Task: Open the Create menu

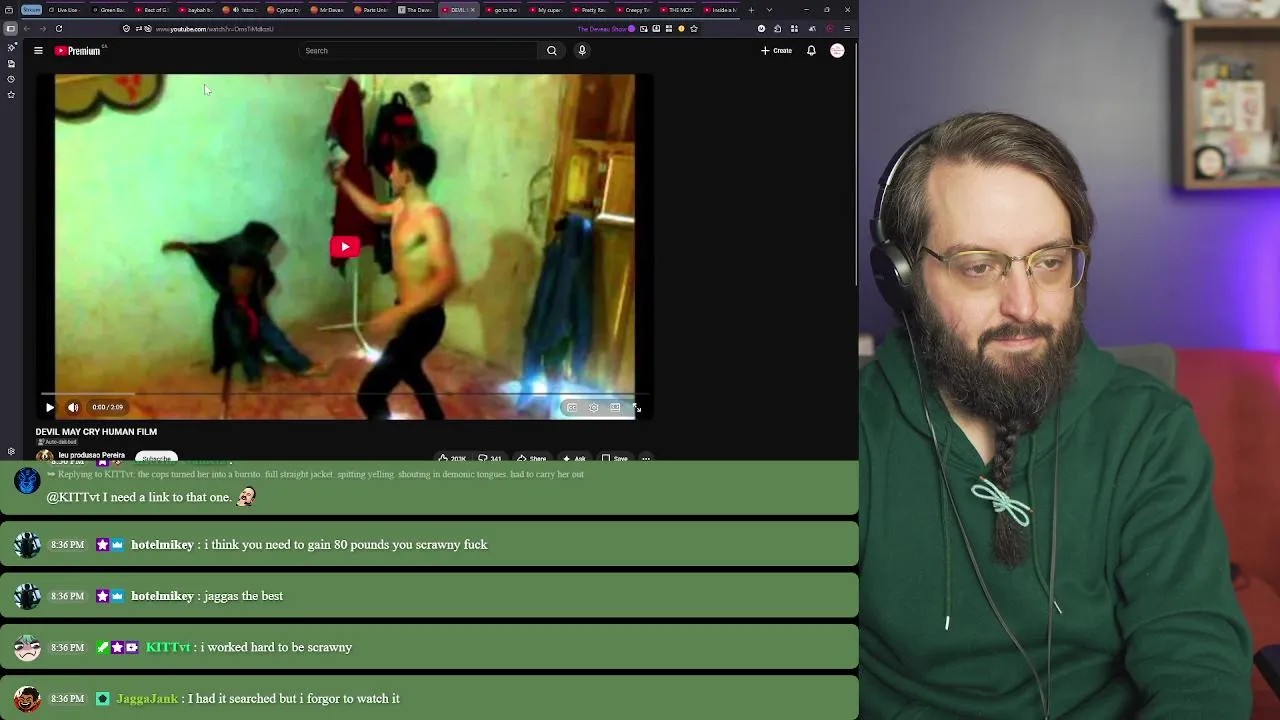Action: click(776, 50)
